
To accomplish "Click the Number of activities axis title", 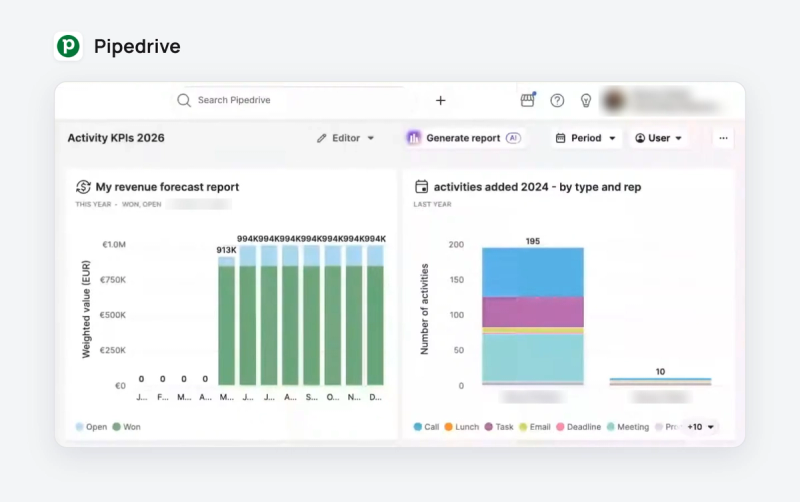I will 424,309.
